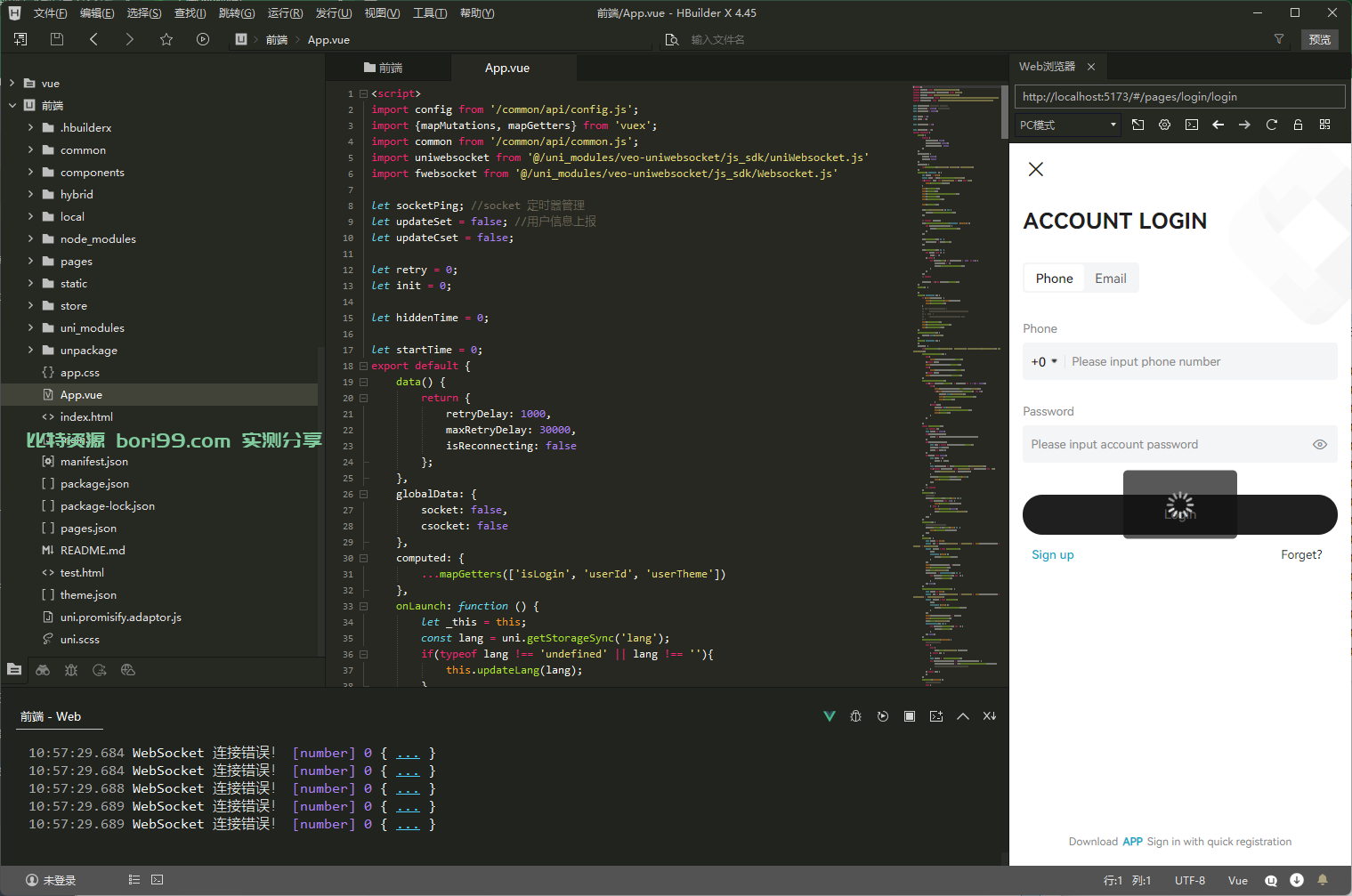1352x896 pixels.
Task: Click the new file icon in the top toolbar
Action: 20,39
